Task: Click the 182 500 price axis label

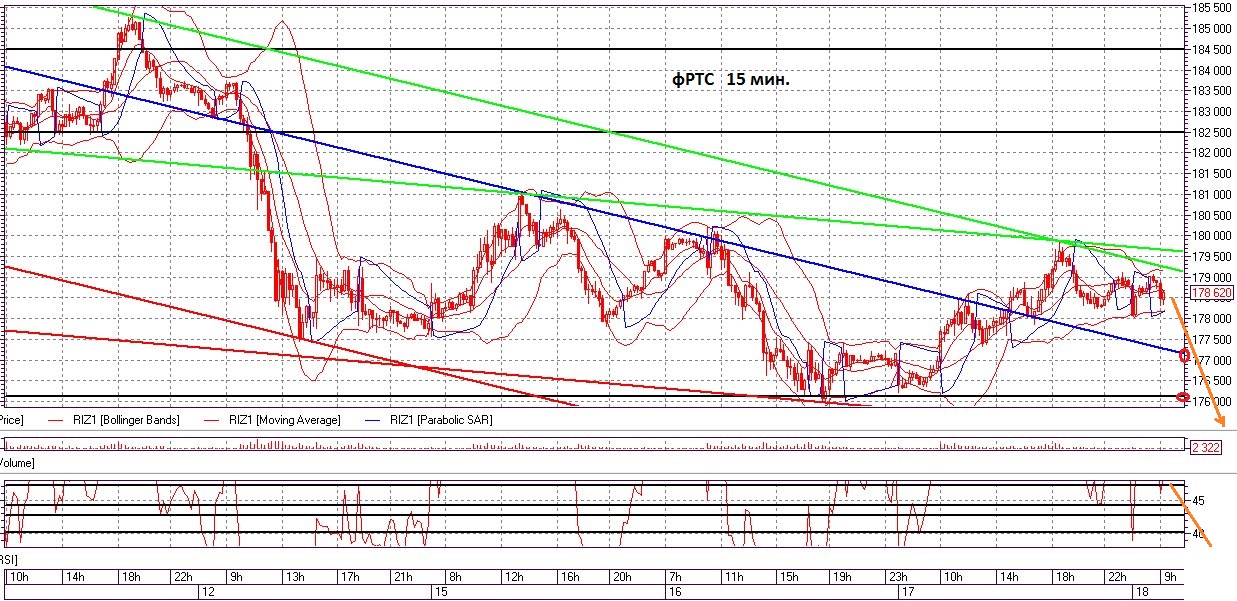Action: (1212, 133)
